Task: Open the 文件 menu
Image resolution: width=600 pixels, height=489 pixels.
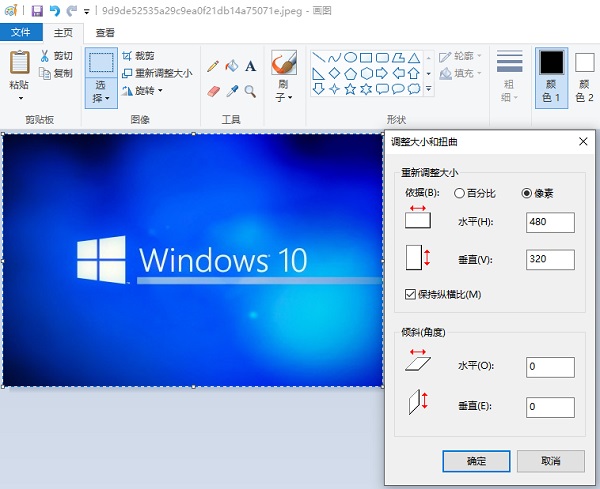Action: (x=21, y=32)
